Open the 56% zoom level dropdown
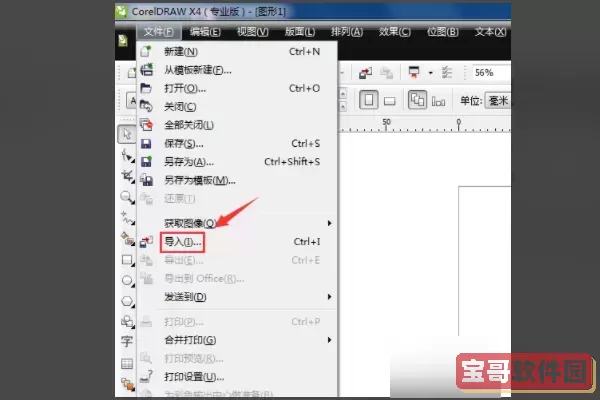 click(x=491, y=72)
